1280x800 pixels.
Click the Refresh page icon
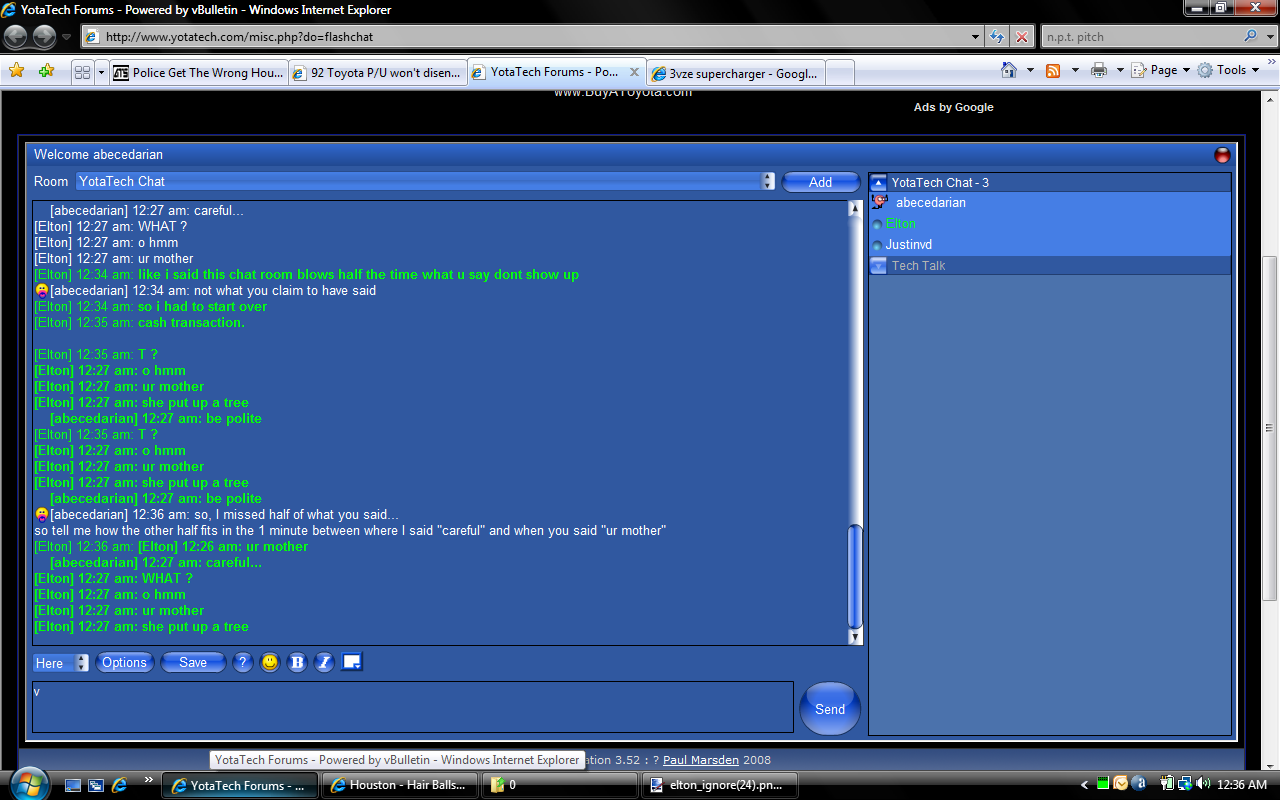[x=997, y=37]
